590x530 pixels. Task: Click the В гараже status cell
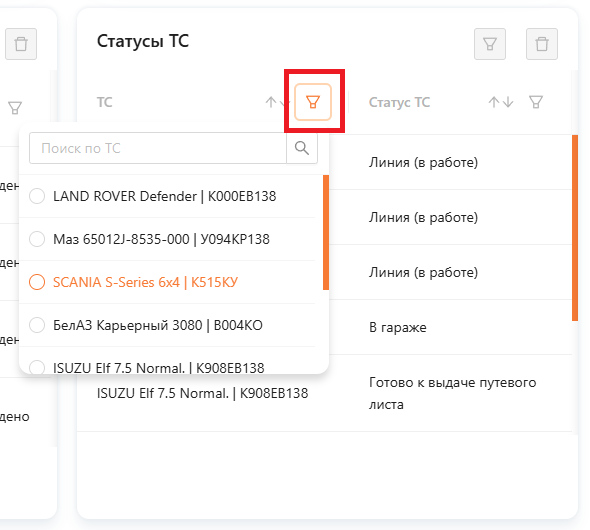[x=397, y=327]
